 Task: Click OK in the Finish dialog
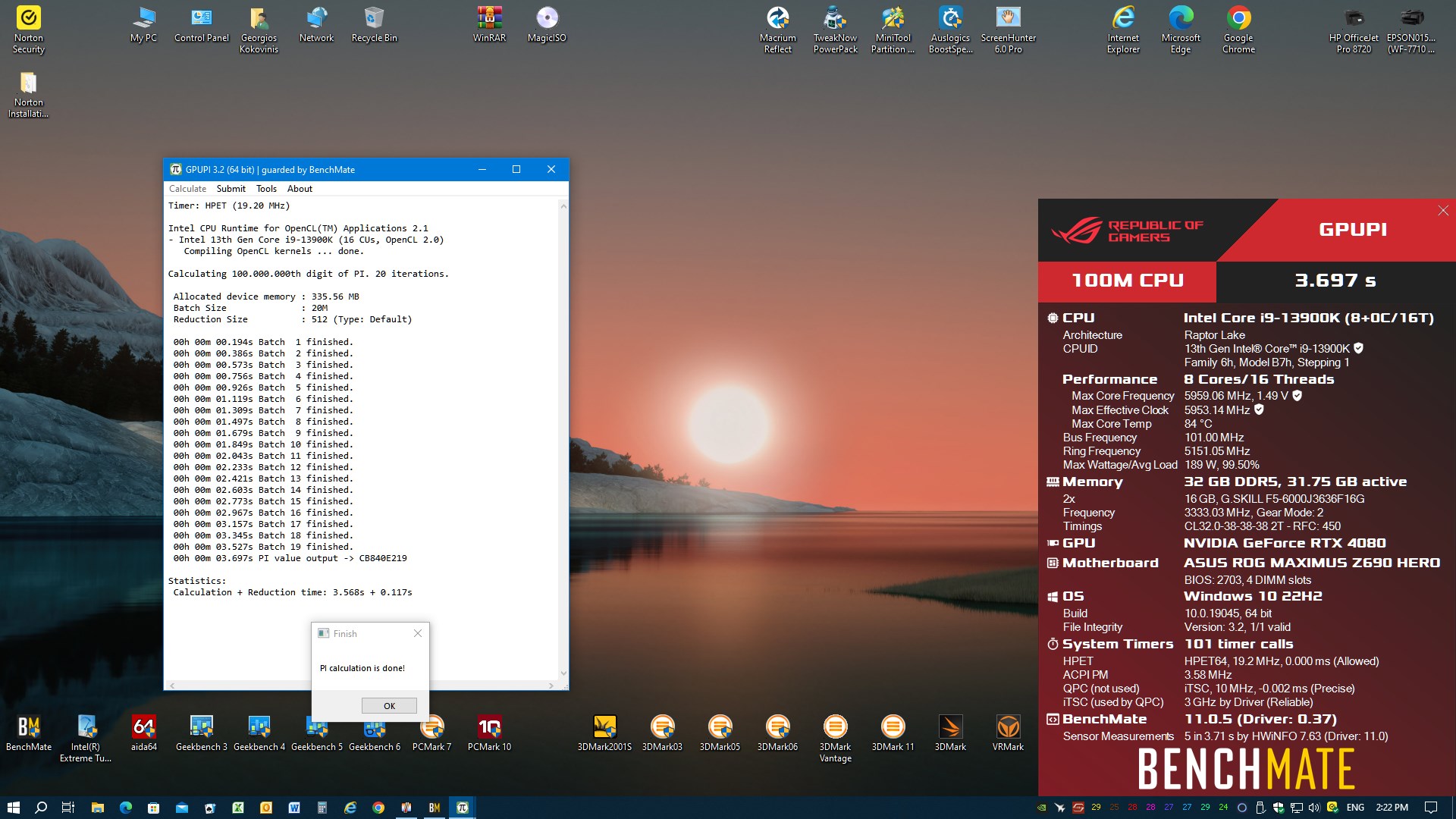389,705
